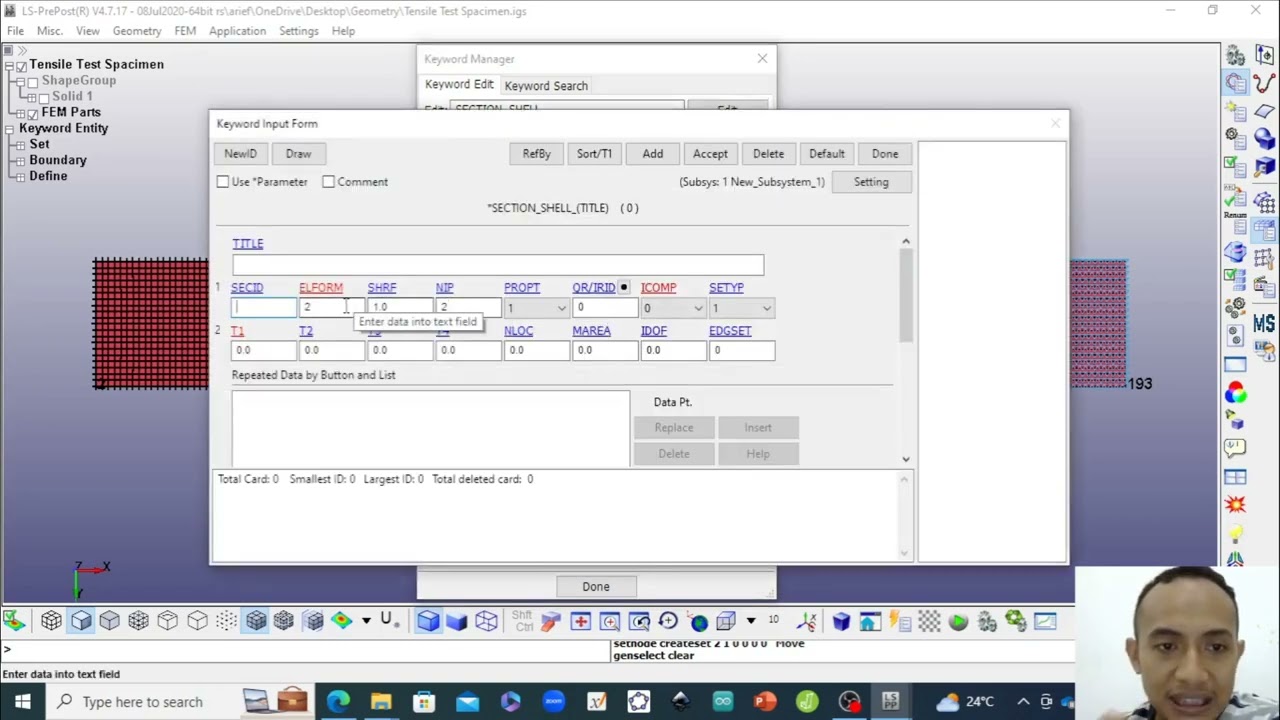
Task: Switch to the Keyword Search tab
Action: click(x=546, y=86)
